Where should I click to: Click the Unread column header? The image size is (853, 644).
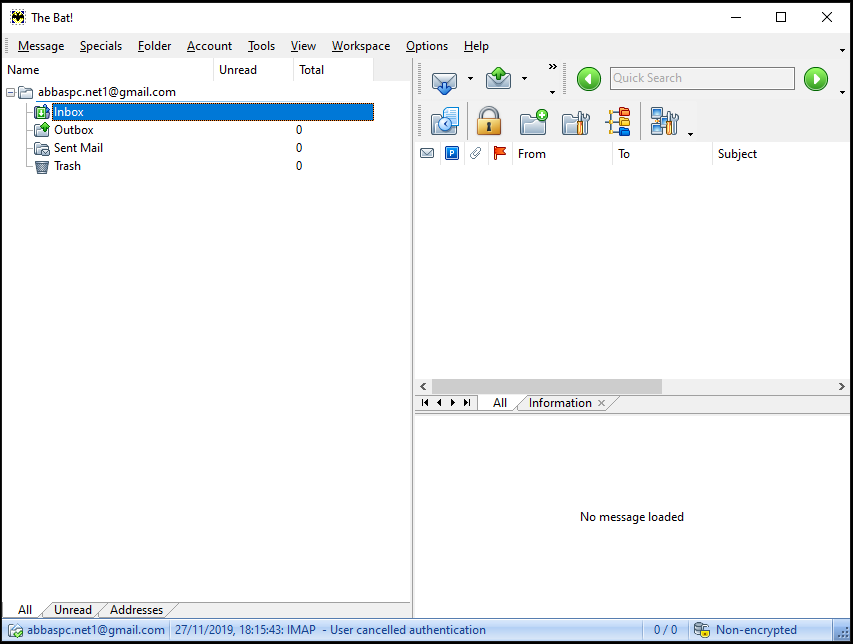click(254, 70)
